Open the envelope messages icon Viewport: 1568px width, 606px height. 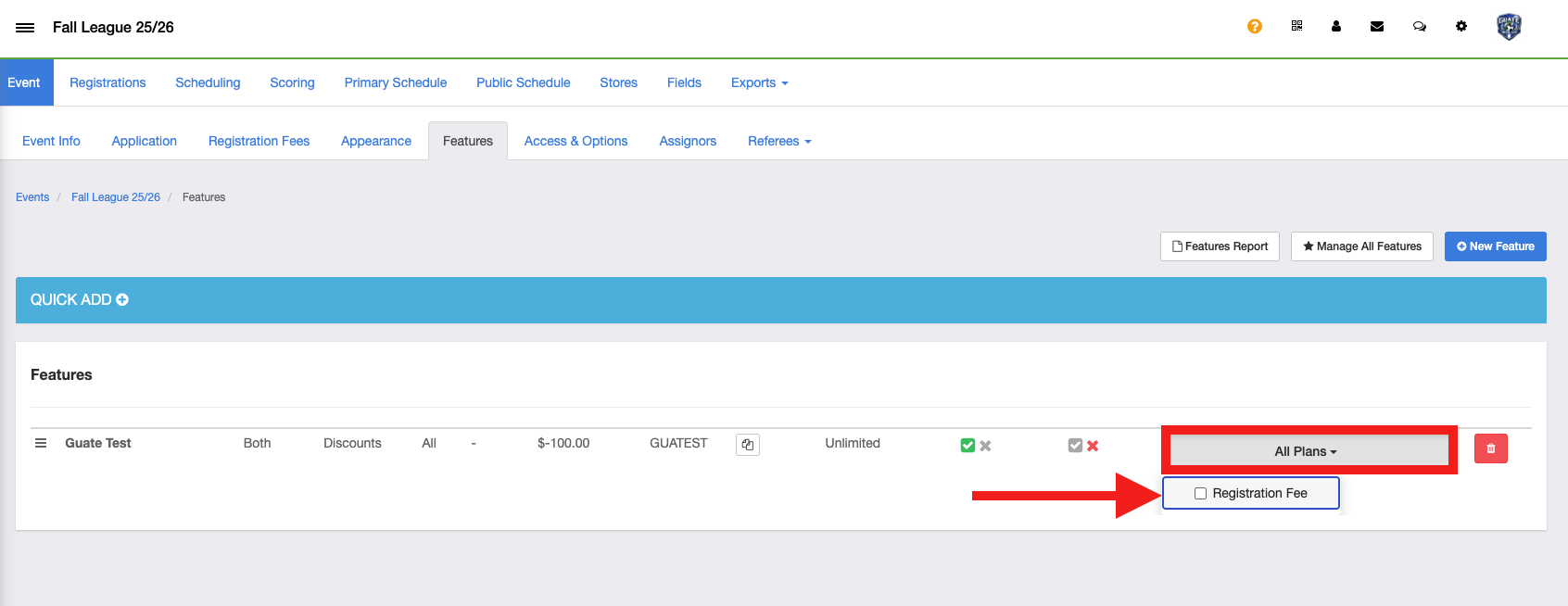pos(1377,27)
